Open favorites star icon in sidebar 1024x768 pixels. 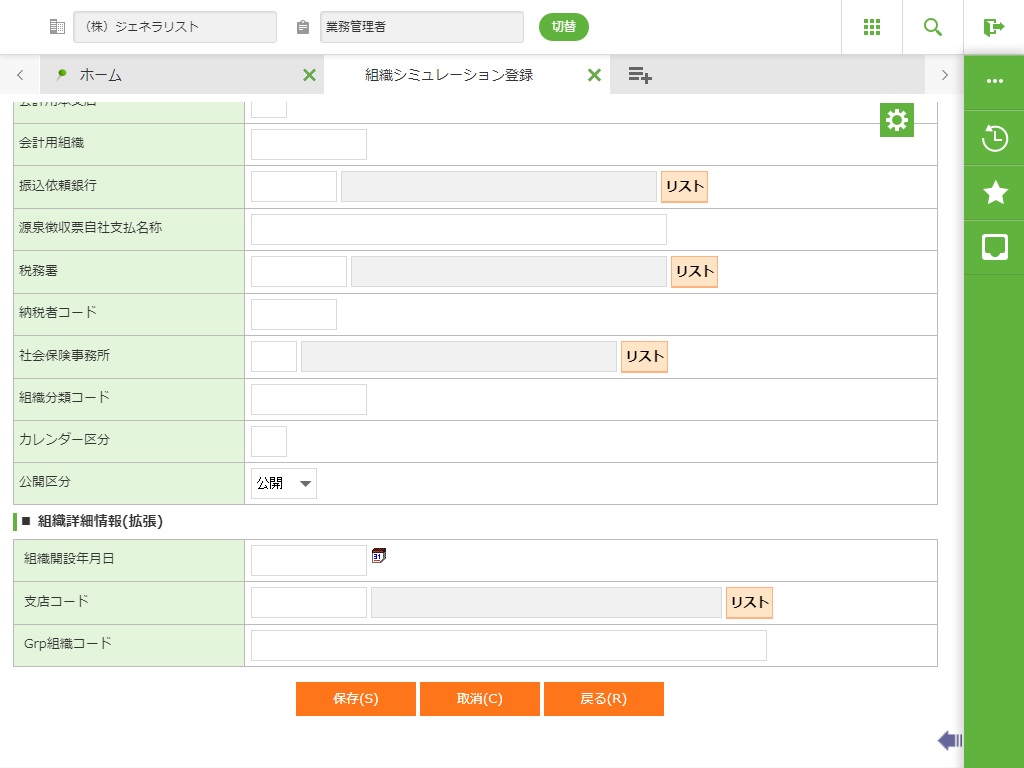[x=995, y=193]
